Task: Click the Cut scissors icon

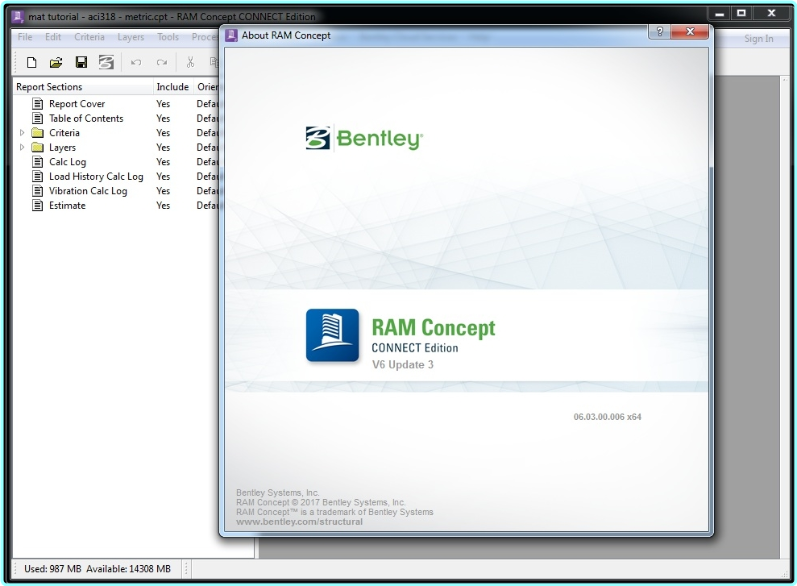Action: tap(190, 63)
